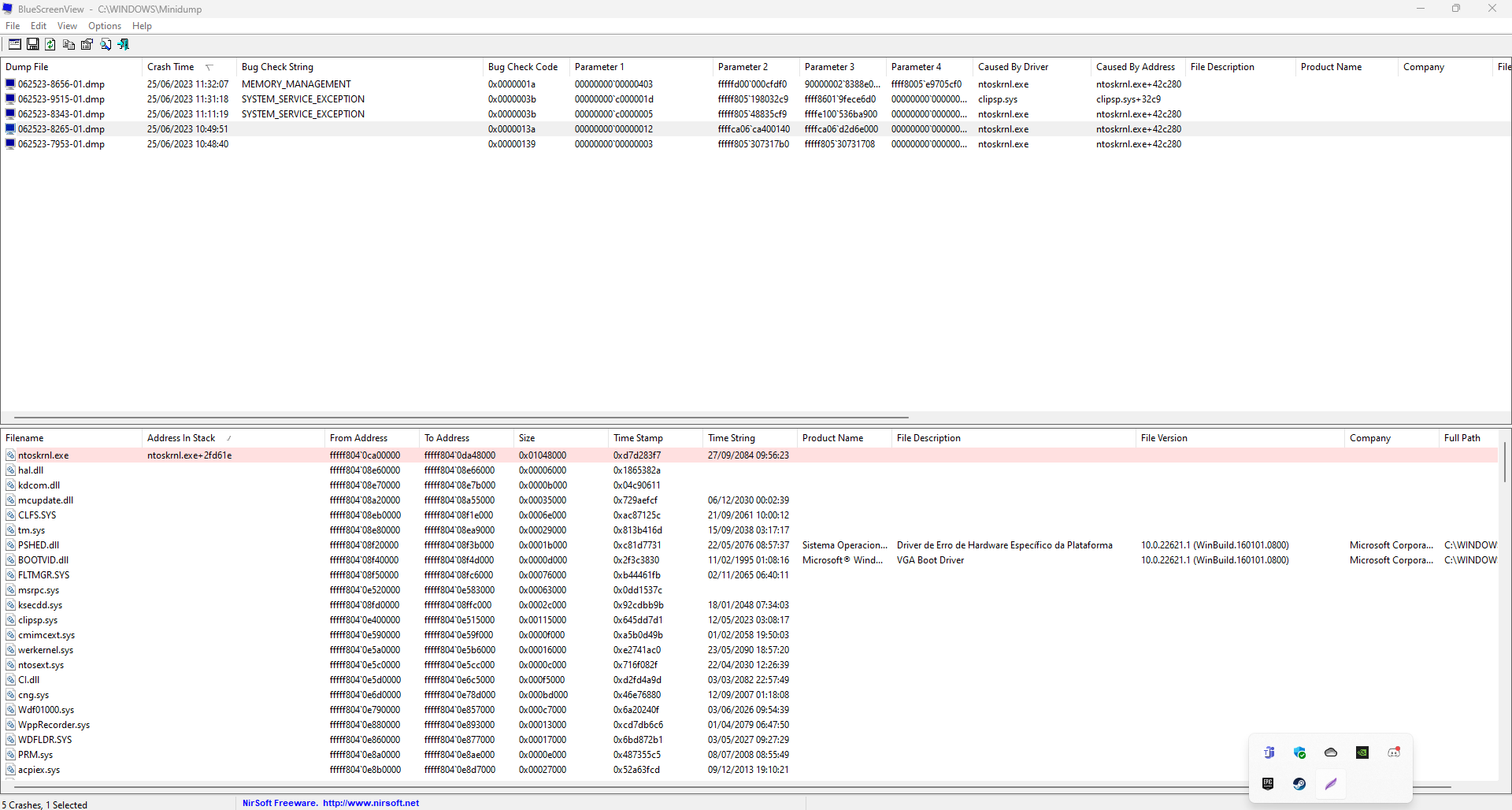The height and width of the screenshot is (810, 1512).
Task: Click lower pane vertical scrollbar
Action: click(1505, 462)
